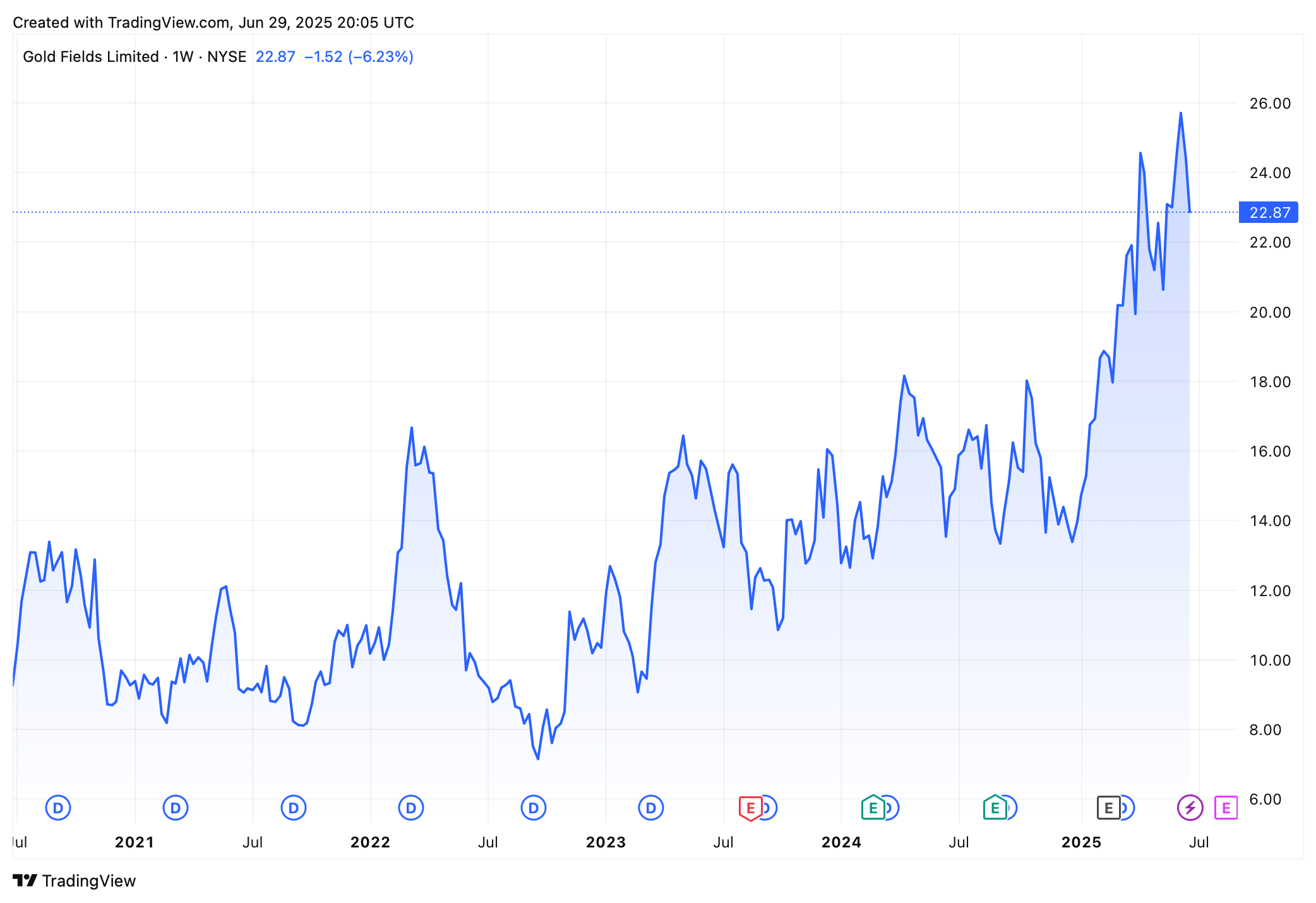
Task: Click the 2024 year label on time axis
Action: (841, 842)
